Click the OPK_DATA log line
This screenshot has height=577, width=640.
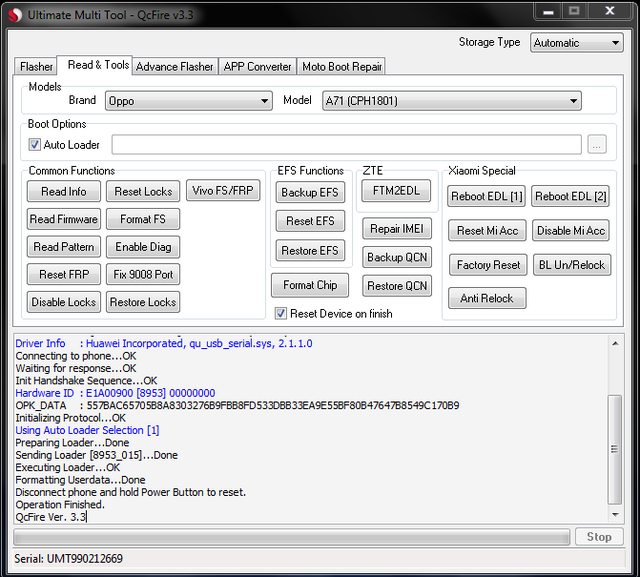237,405
